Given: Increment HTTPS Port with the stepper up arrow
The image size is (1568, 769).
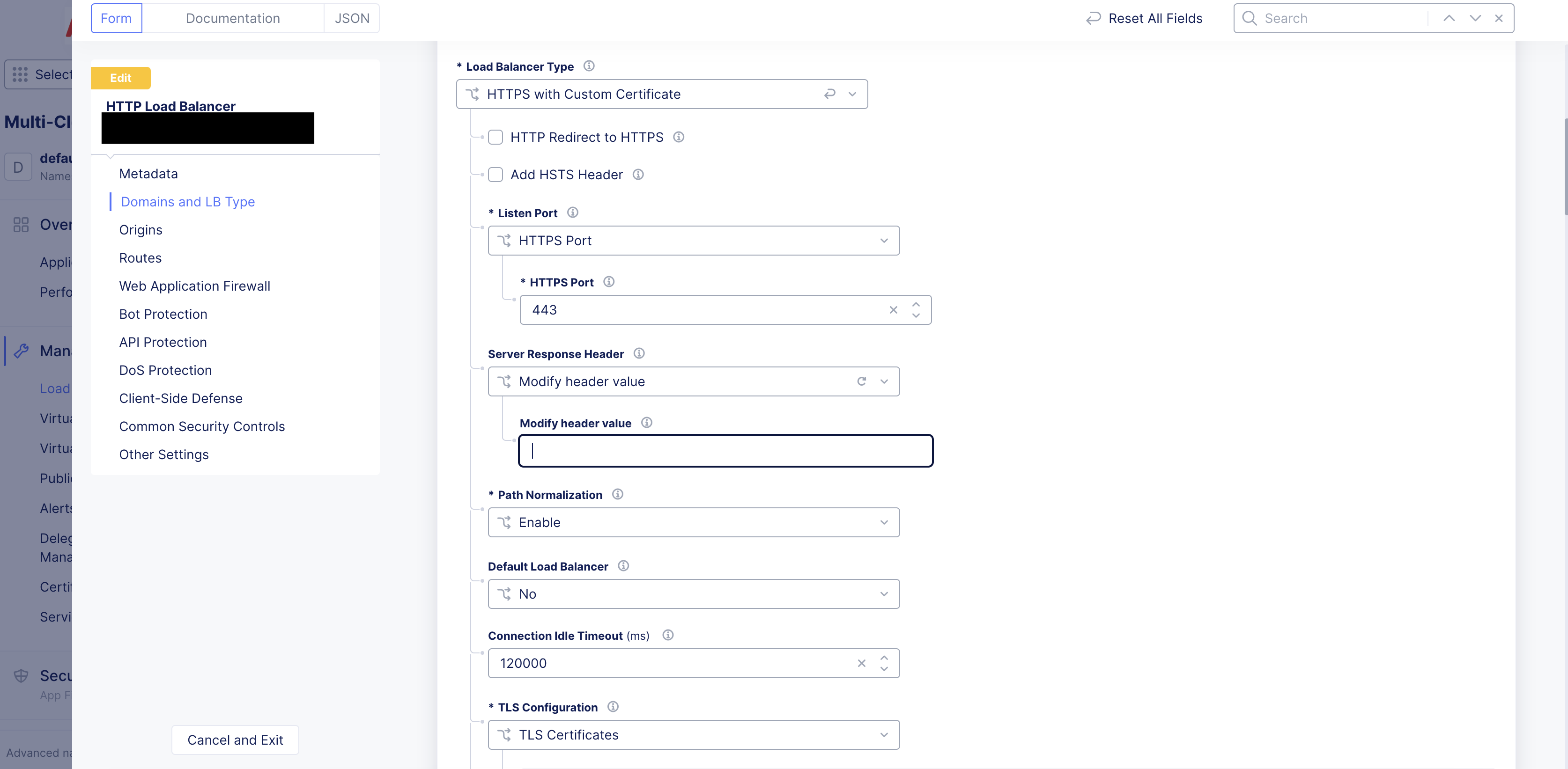Looking at the screenshot, I should [x=916, y=305].
